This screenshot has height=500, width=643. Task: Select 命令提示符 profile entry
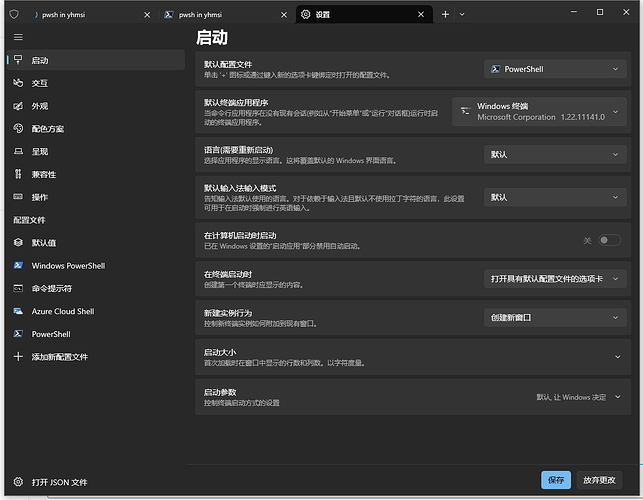pyautogui.click(x=96, y=288)
